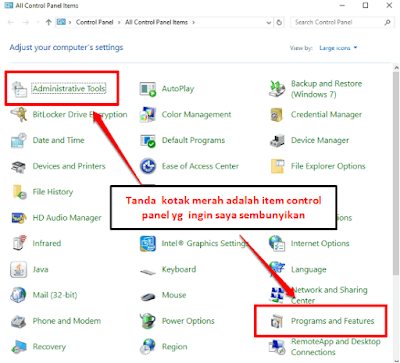Open Default Programs icon
400x363 pixels.
tap(148, 140)
